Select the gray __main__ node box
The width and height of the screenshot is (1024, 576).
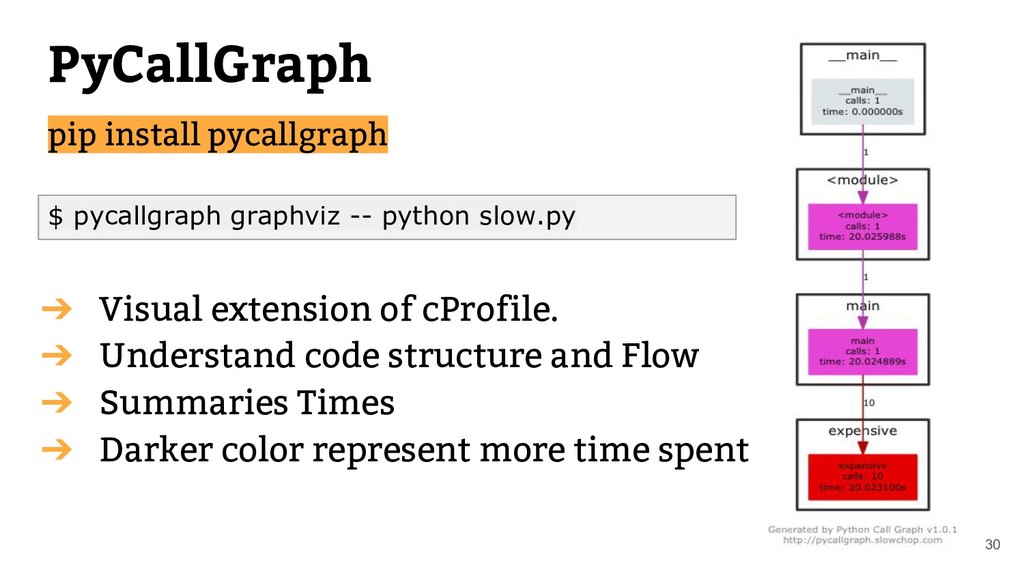click(x=862, y=101)
